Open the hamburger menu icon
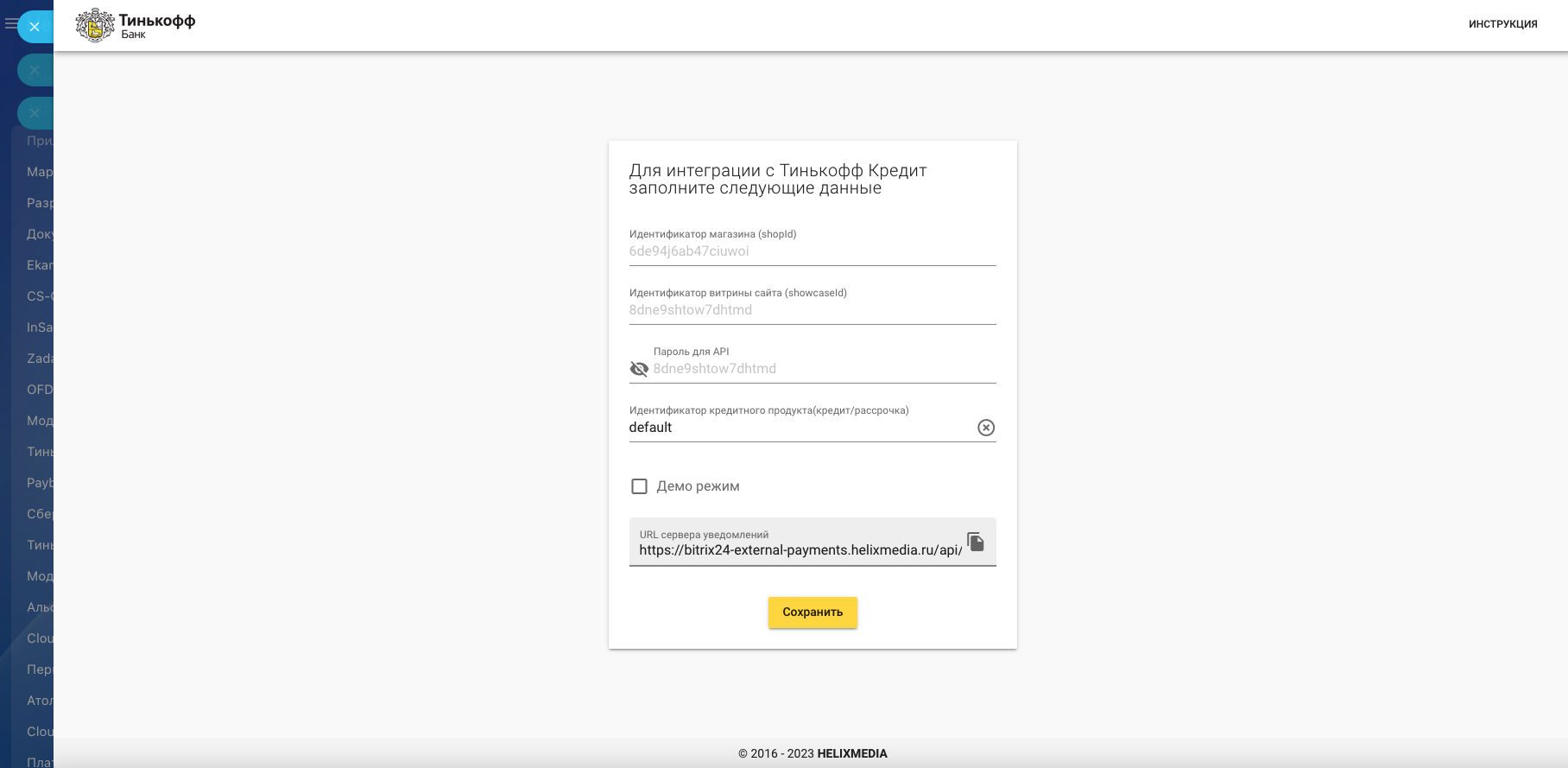 click(10, 24)
